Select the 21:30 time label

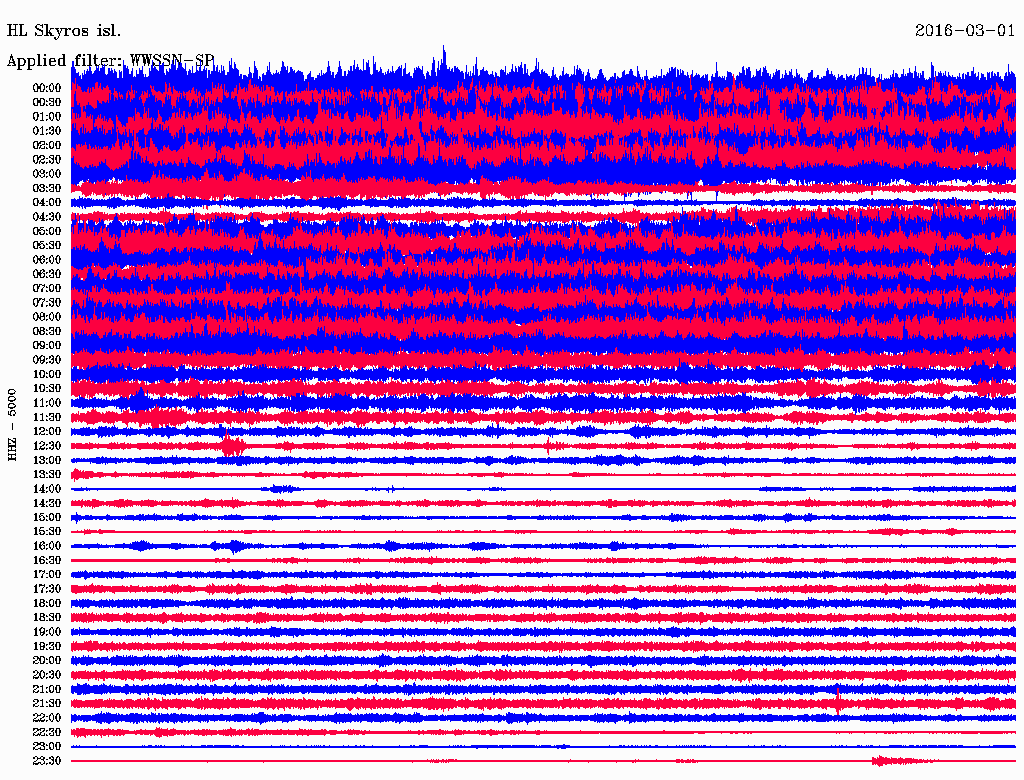point(47,704)
